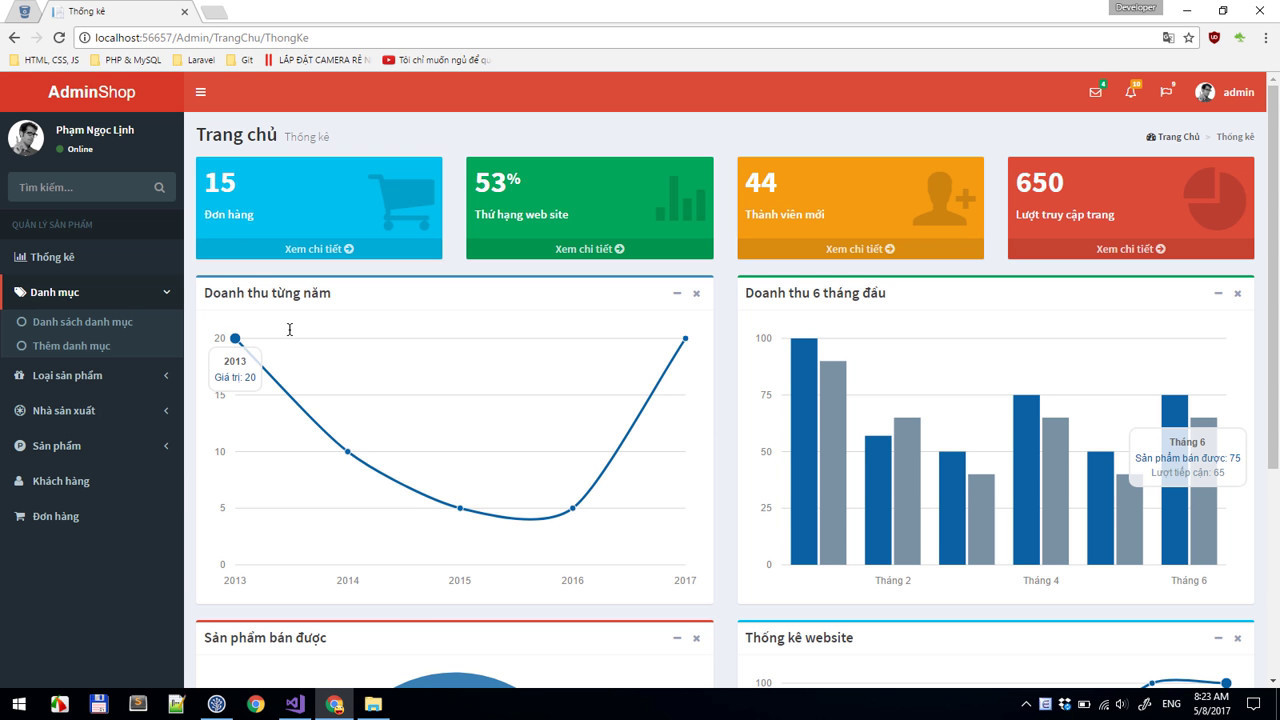Viewport: 1280px width, 720px height.
Task: Click the Trang Chủ breadcrumb link
Action: click(1173, 137)
